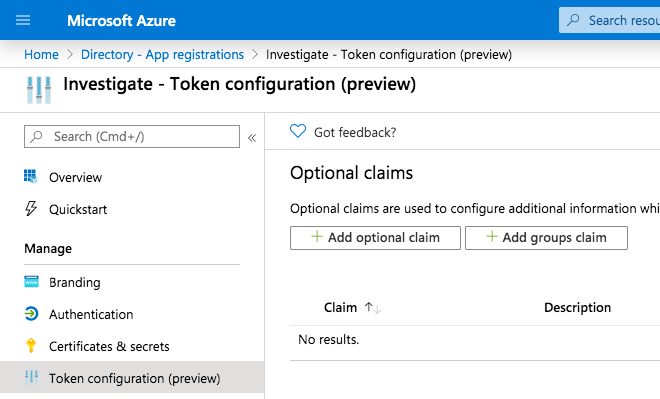This screenshot has width=660, height=399.
Task: Click Add optional claim button
Action: coord(375,238)
